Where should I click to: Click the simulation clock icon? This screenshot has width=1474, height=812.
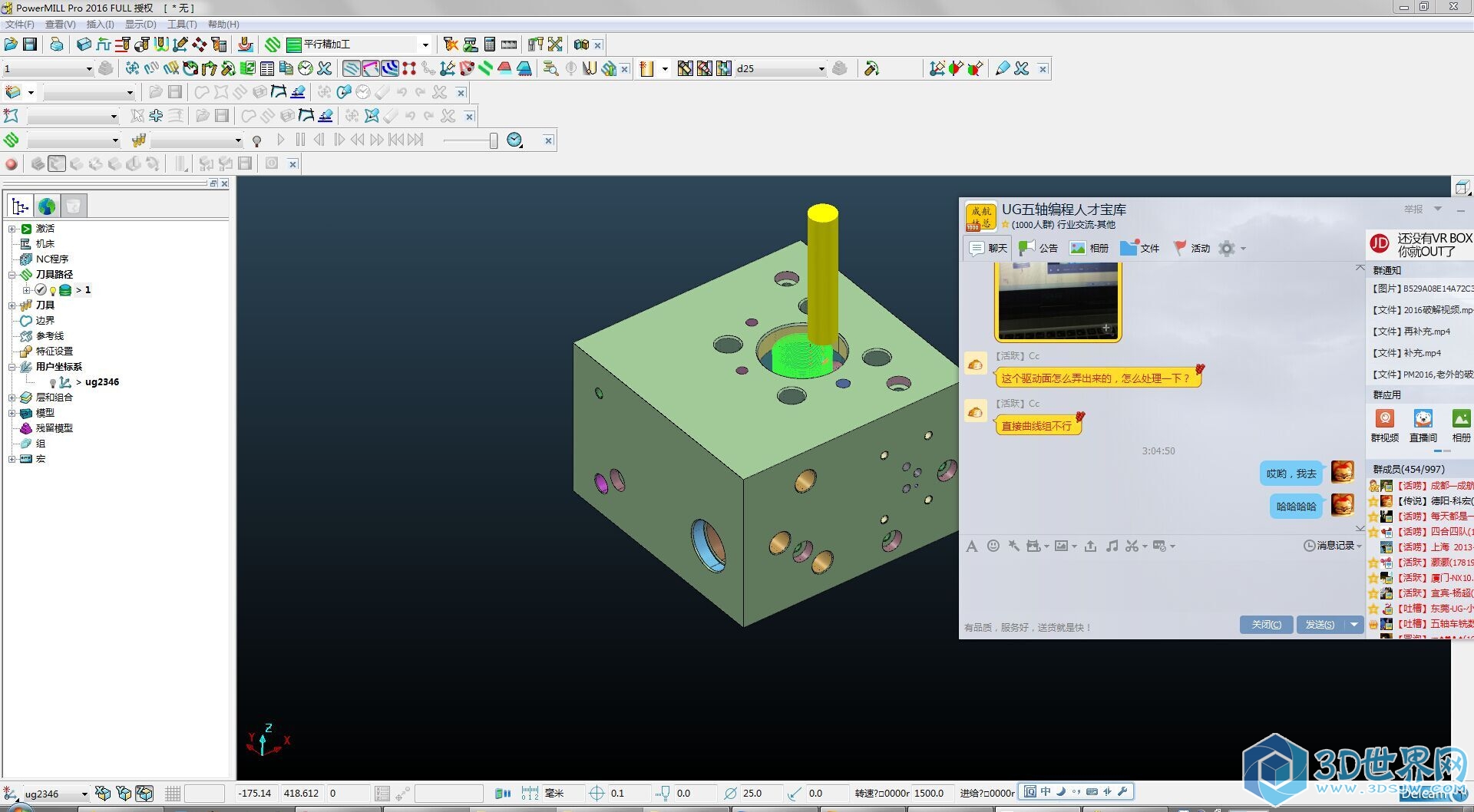(x=515, y=140)
